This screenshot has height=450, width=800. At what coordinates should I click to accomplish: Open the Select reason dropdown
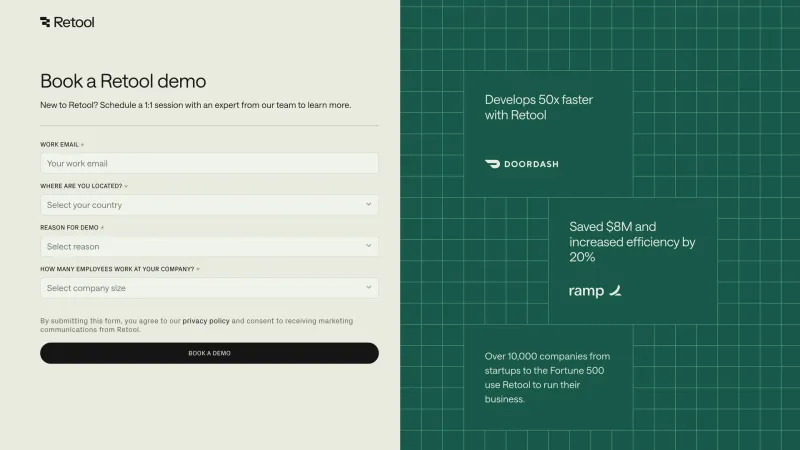[x=209, y=246]
